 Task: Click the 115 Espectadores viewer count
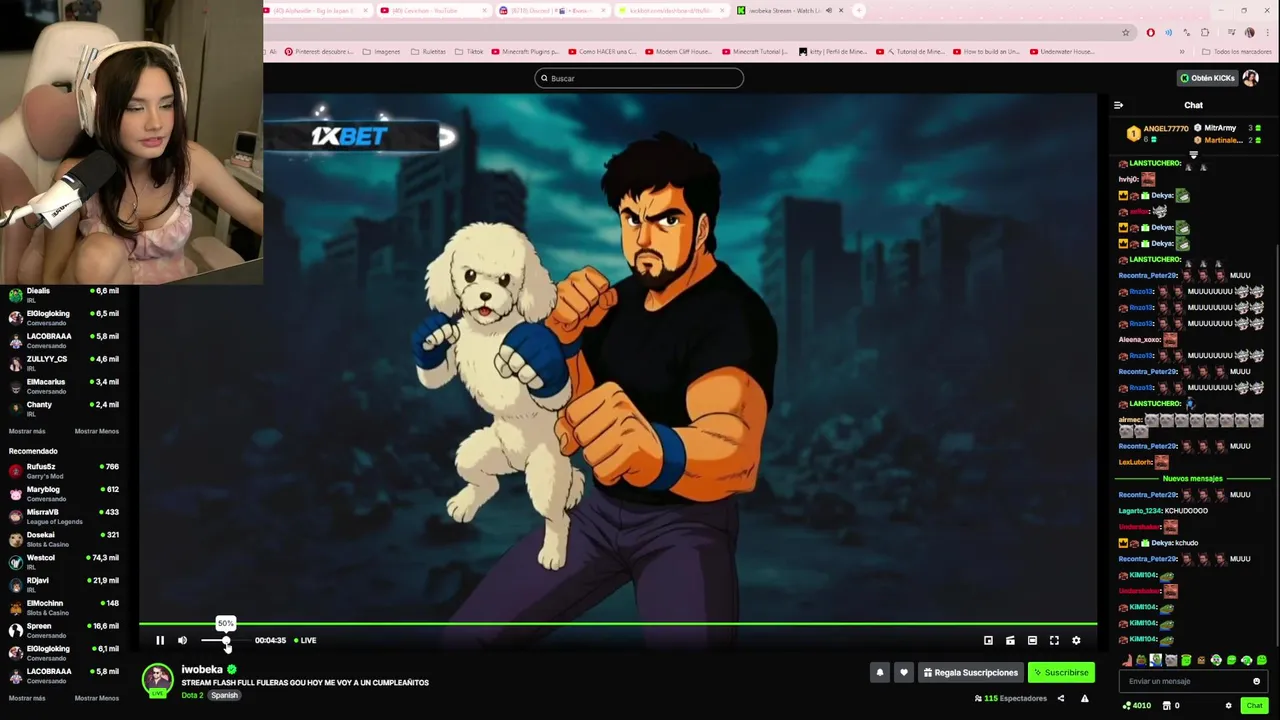pos(1011,698)
